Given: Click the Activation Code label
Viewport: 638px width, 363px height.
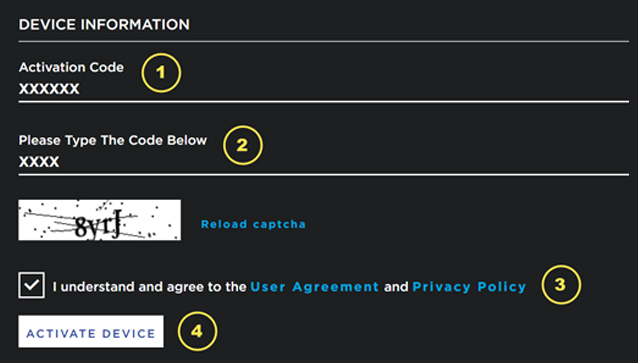Looking at the screenshot, I should point(71,67).
